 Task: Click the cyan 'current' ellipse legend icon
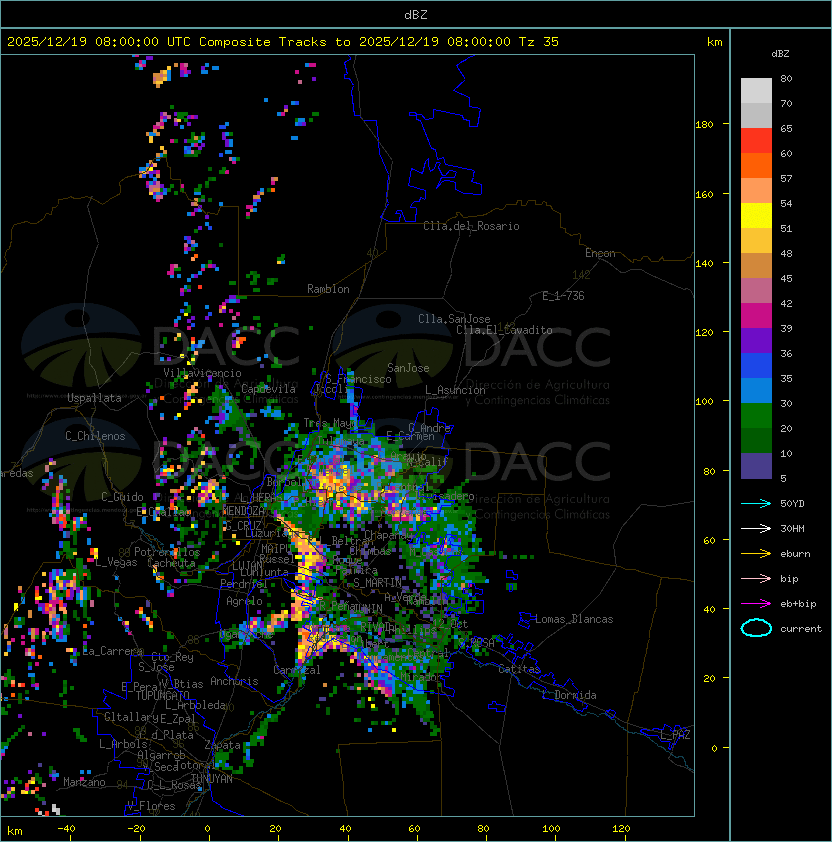point(756,628)
